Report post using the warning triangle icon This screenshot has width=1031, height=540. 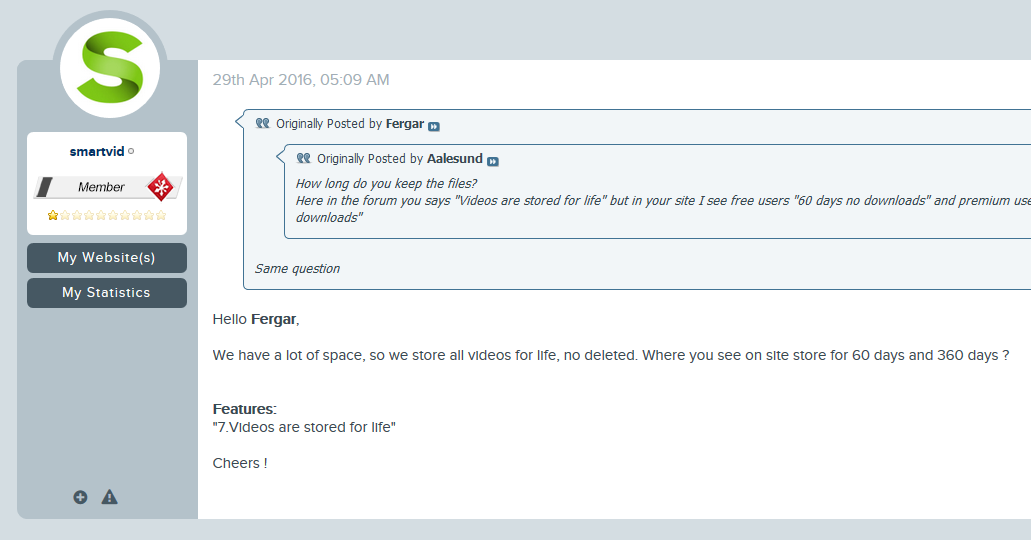click(x=110, y=497)
